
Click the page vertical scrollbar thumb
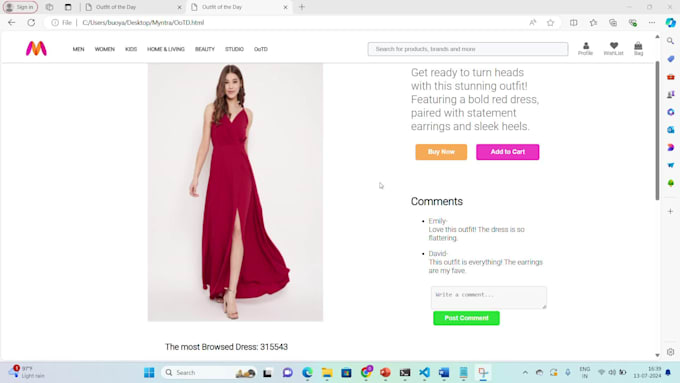(x=657, y=130)
